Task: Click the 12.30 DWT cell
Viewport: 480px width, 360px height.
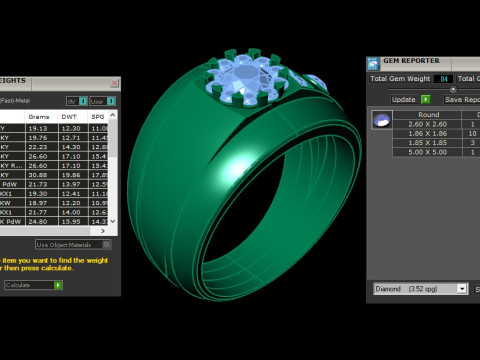Action: tap(73, 128)
